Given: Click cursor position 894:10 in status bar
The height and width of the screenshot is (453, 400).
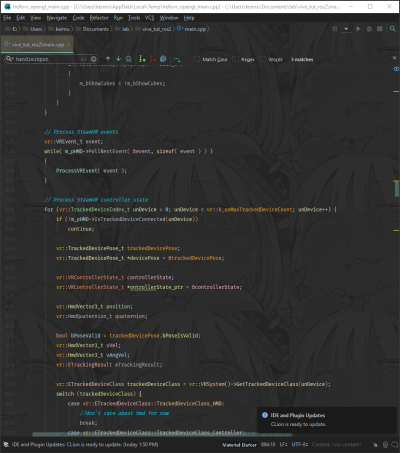Looking at the screenshot, I should [x=268, y=445].
